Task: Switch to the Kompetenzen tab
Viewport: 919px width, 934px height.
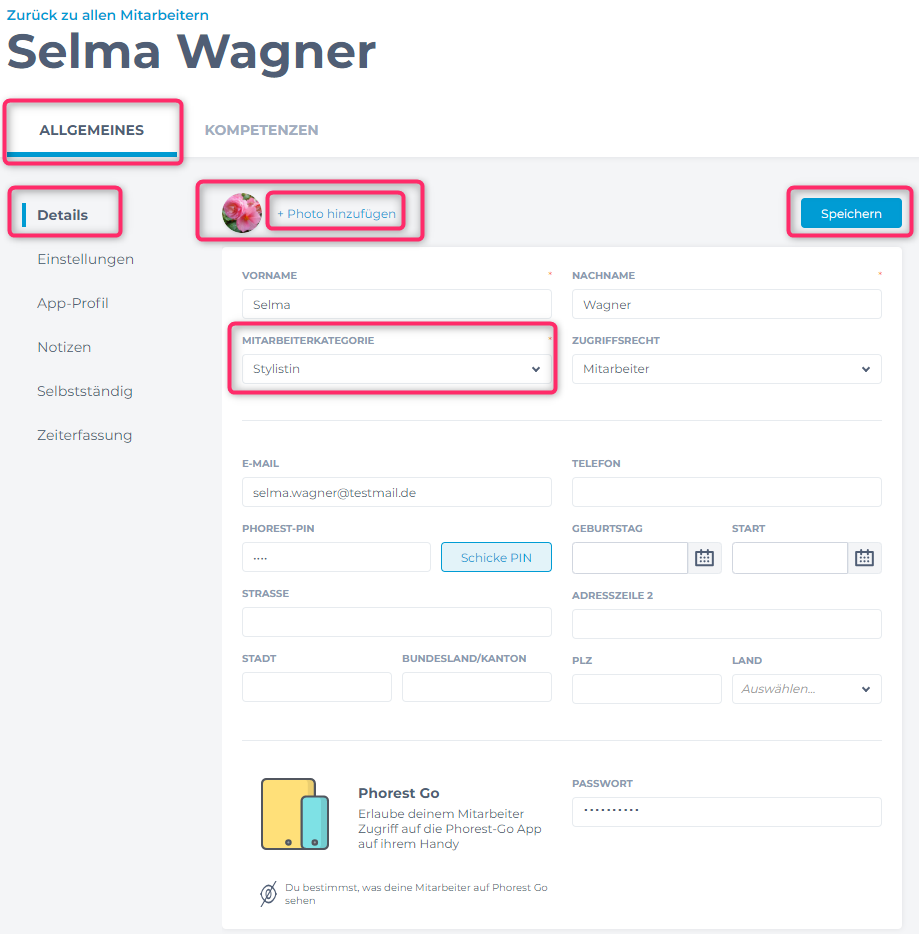Action: tap(261, 130)
